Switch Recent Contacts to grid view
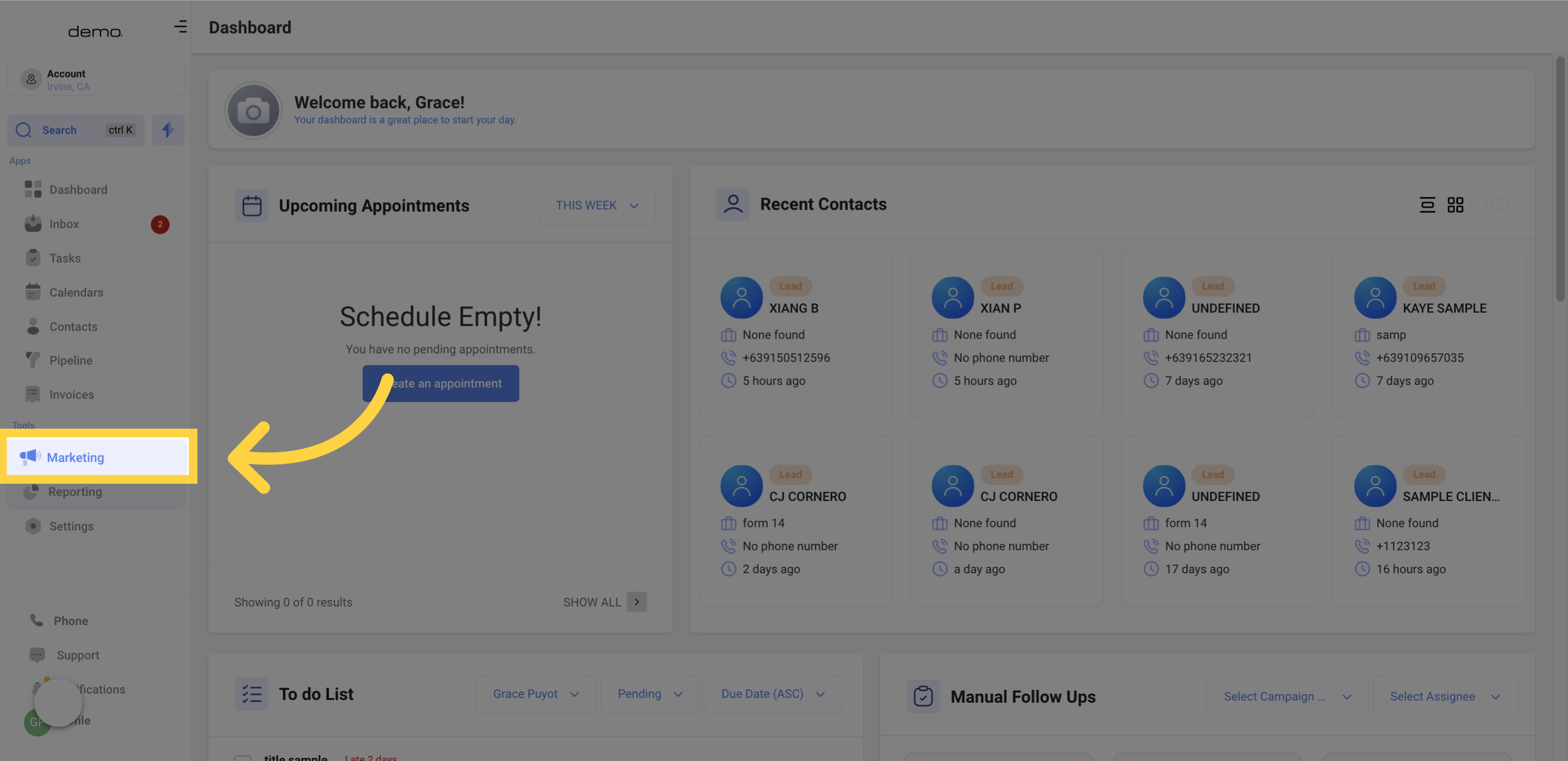This screenshot has width=1568, height=761. click(x=1455, y=204)
